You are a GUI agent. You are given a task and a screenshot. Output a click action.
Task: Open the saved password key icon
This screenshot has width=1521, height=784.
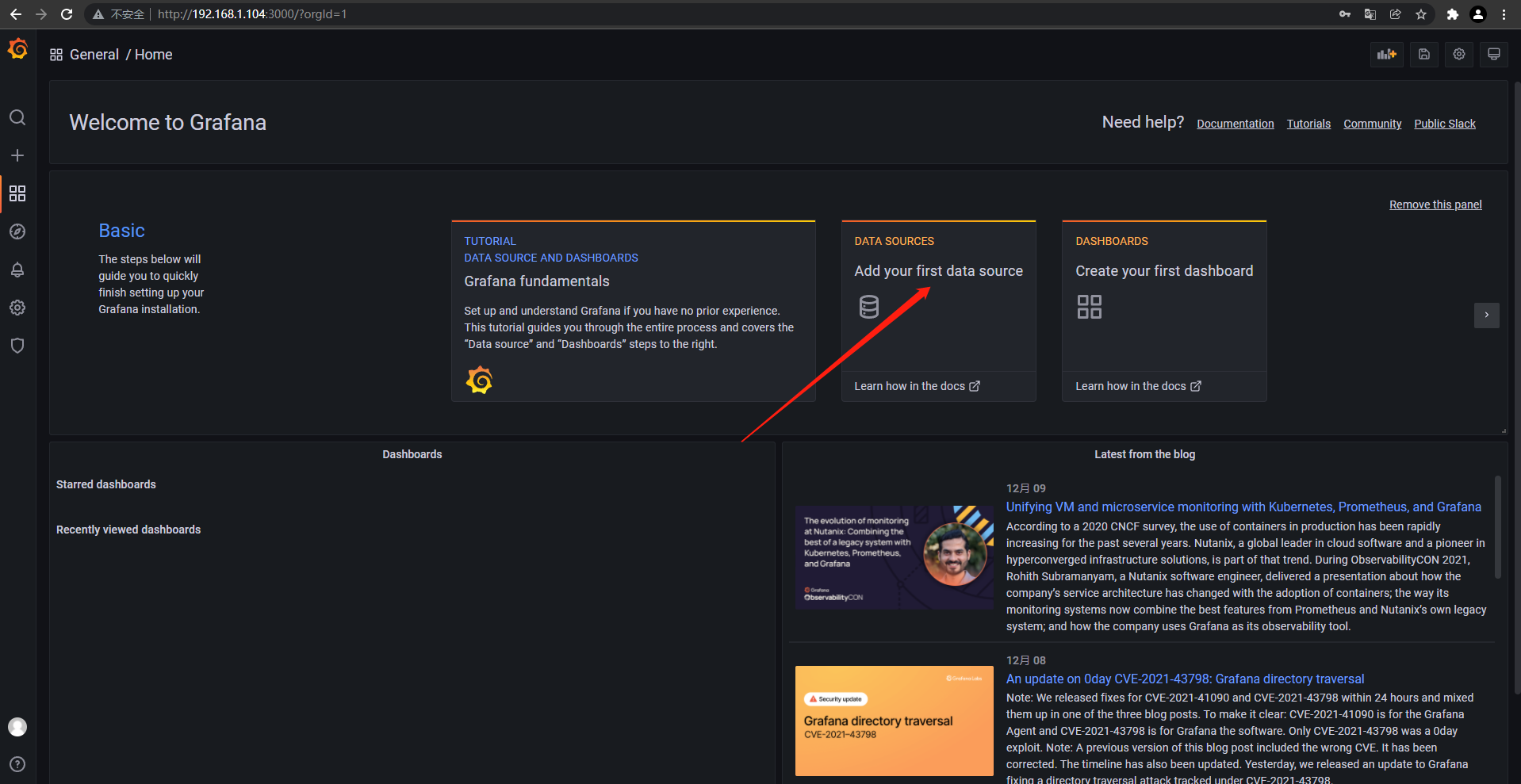(1345, 14)
